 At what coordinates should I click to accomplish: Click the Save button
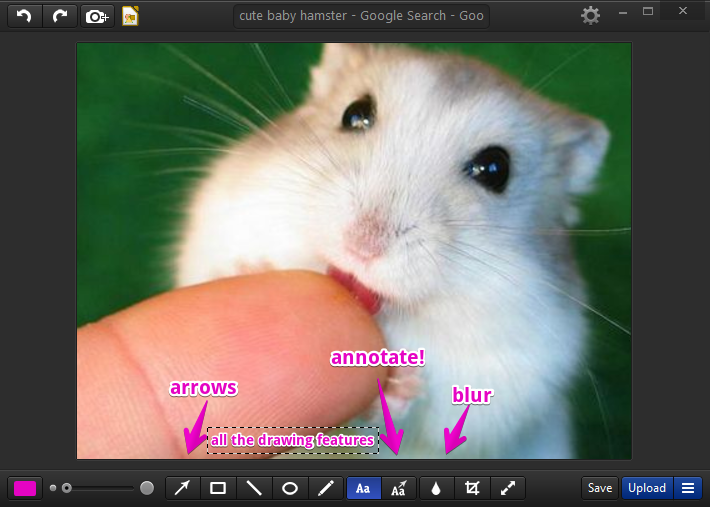[600, 488]
